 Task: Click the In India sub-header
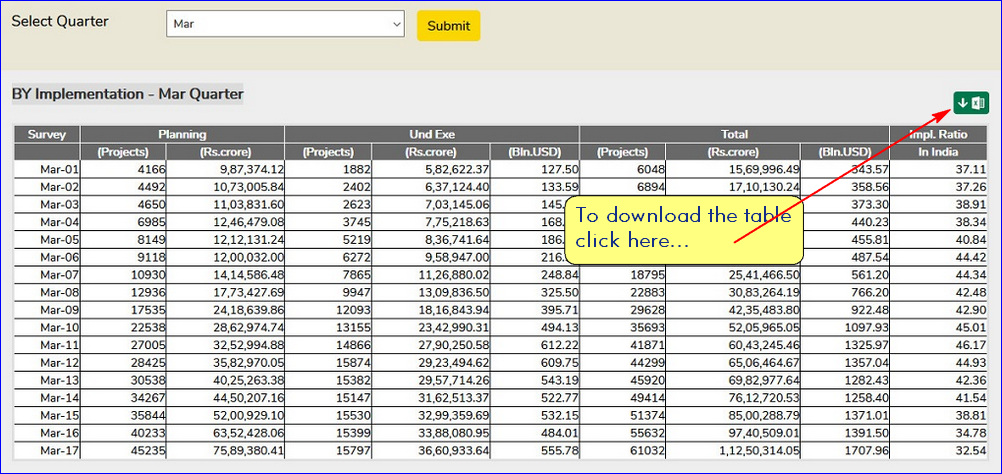point(938,152)
